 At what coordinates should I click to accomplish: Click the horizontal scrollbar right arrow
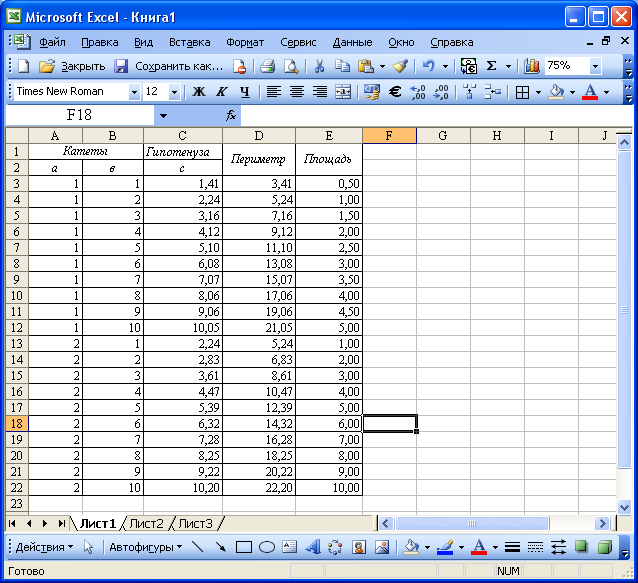pos(602,523)
